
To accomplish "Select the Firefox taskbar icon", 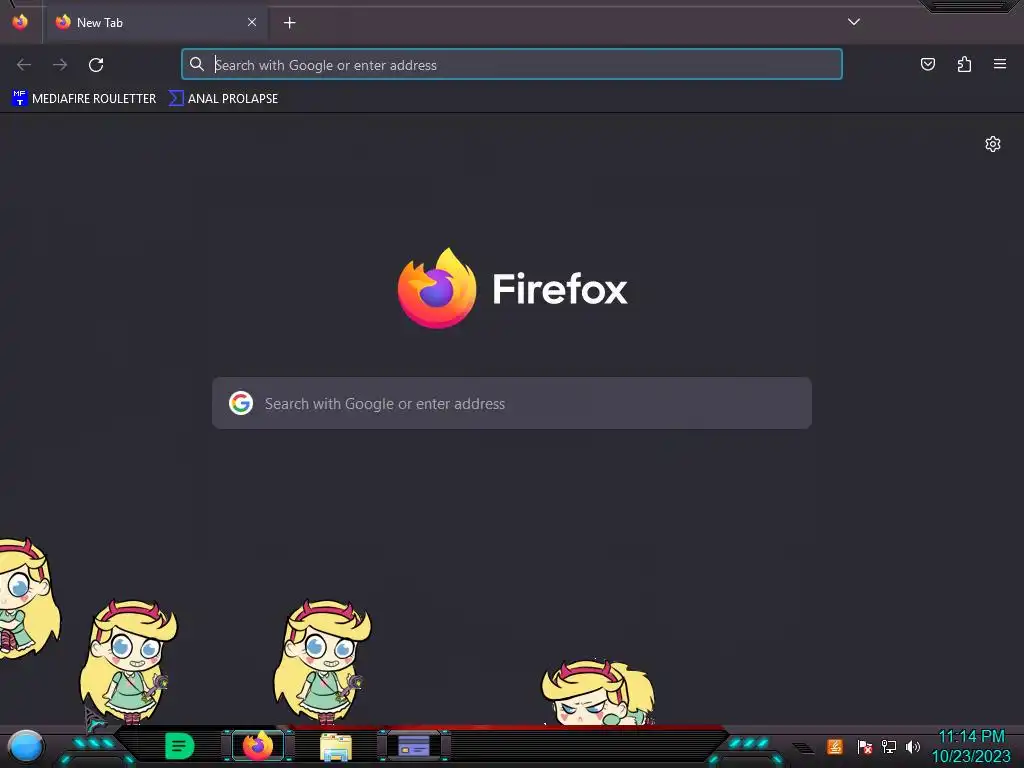I will click(x=258, y=746).
